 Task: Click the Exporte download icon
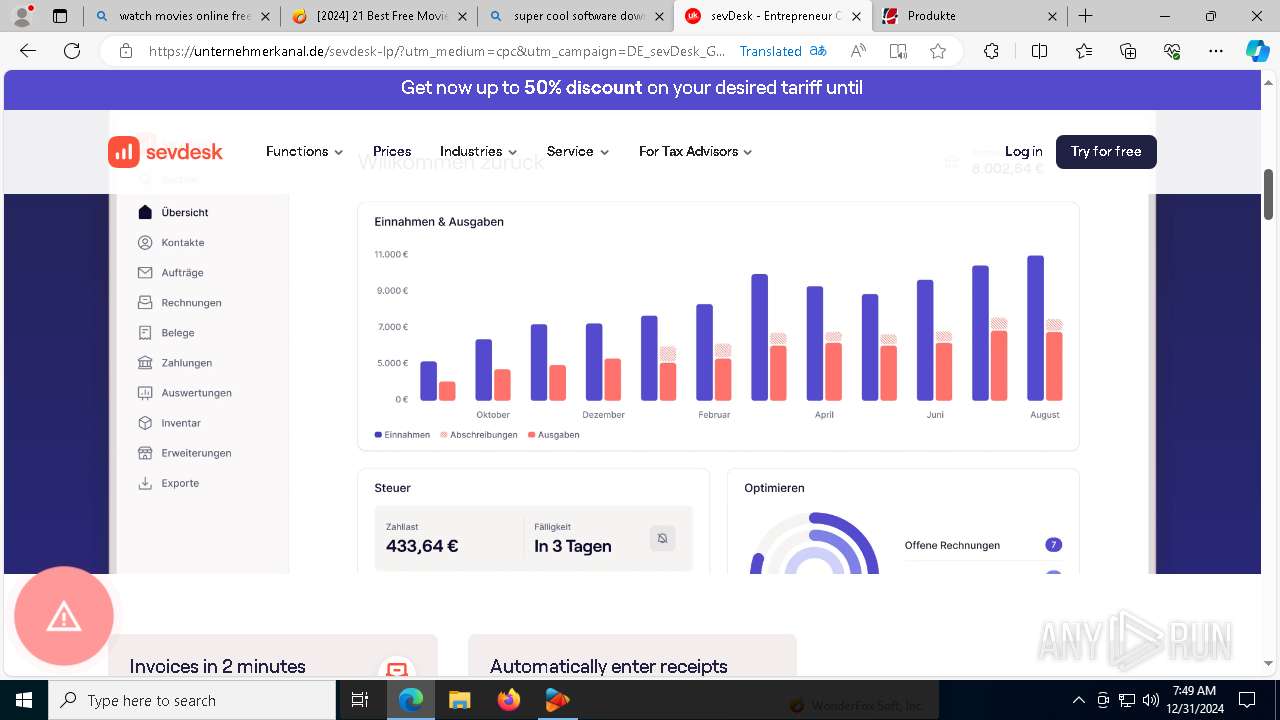[x=145, y=482]
